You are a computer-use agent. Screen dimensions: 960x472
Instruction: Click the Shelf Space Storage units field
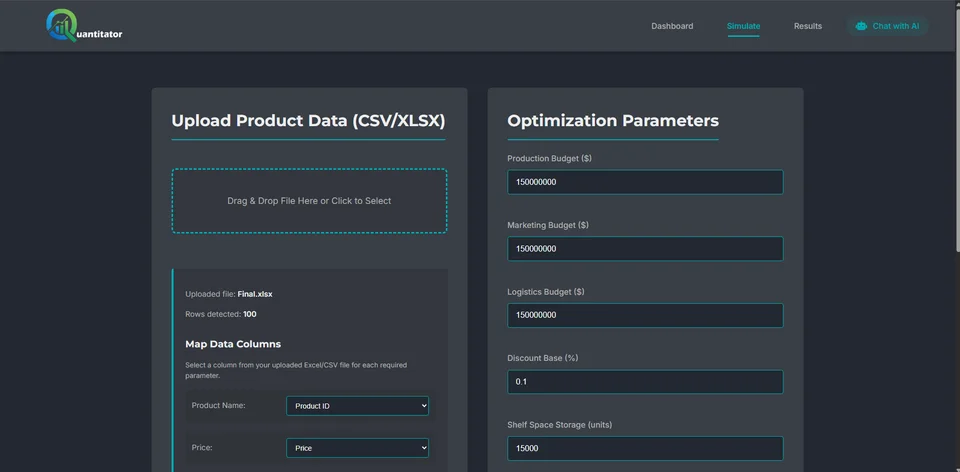[x=645, y=448]
